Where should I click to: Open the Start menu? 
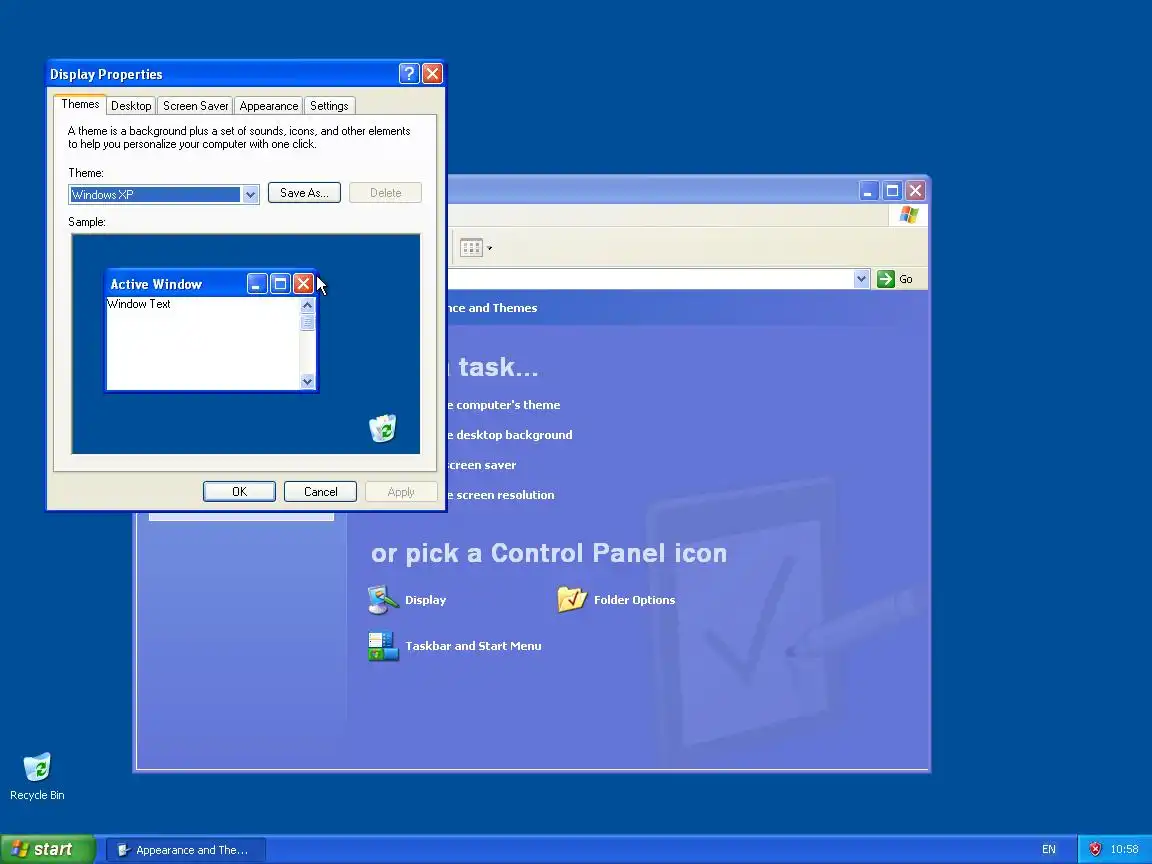click(x=48, y=849)
